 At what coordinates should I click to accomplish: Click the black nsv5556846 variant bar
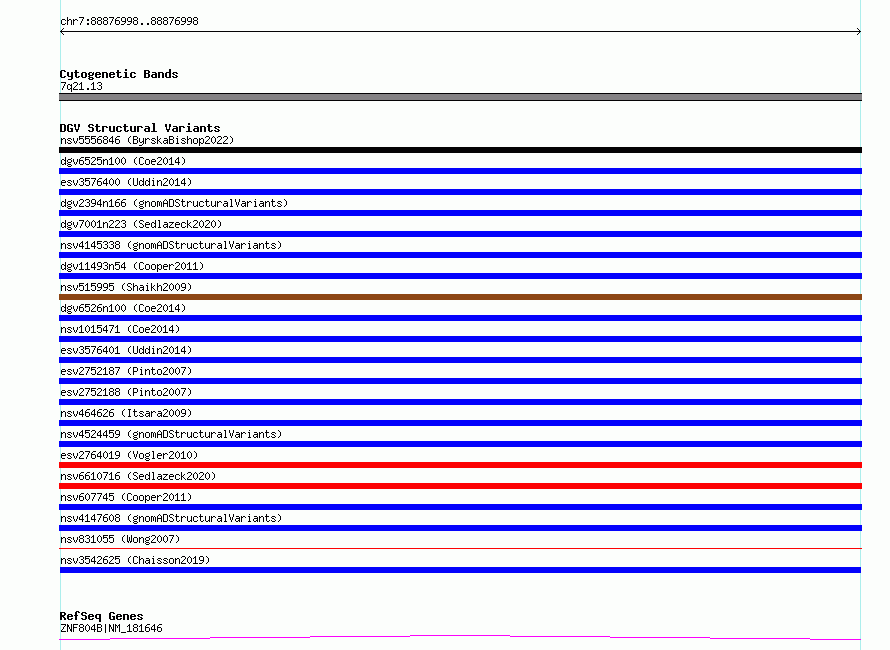[460, 150]
